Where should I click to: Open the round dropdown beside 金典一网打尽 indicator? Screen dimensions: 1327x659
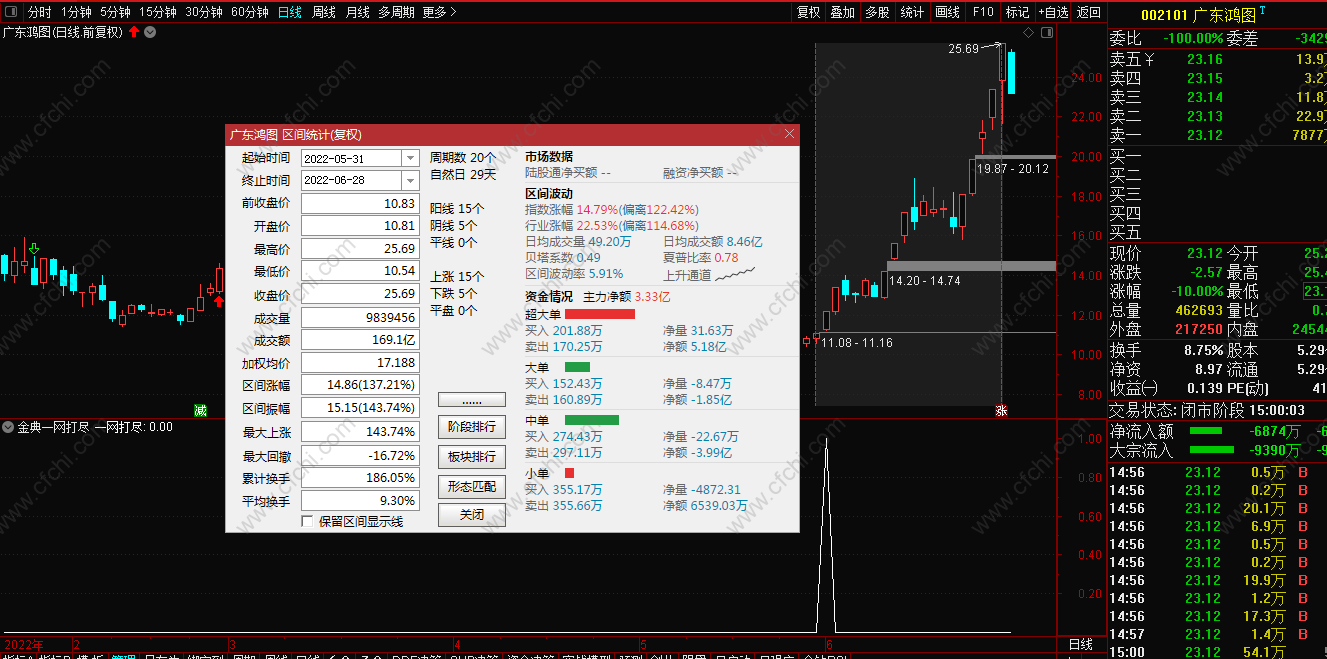point(8,427)
